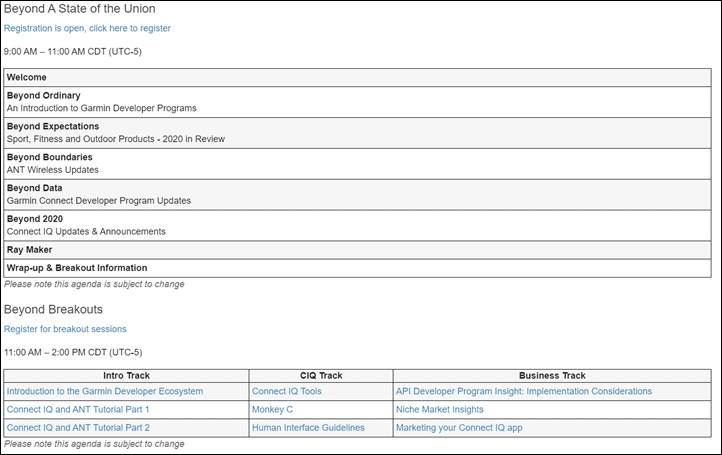
Task: Click 'Sport, Fitness and Outdoor Products - 2020 in Review'
Action: point(116,139)
